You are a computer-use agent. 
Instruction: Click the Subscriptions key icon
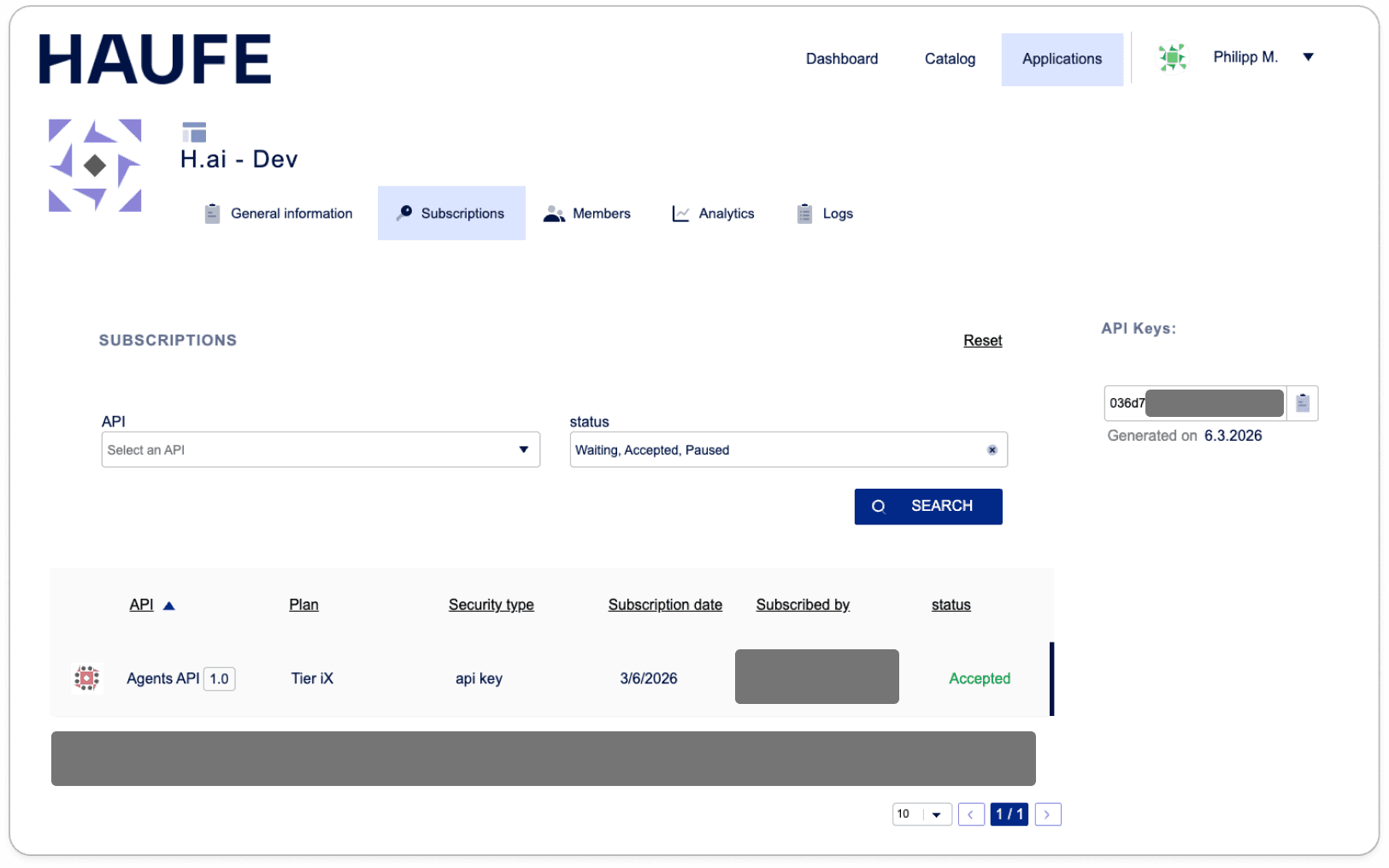pyautogui.click(x=405, y=213)
